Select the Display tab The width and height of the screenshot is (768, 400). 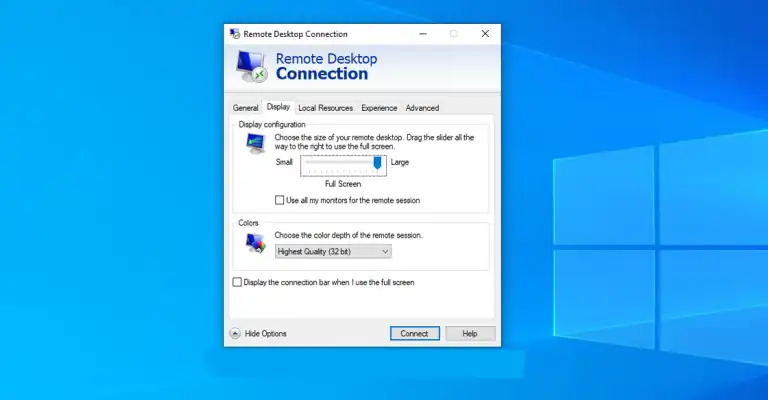(x=278, y=107)
